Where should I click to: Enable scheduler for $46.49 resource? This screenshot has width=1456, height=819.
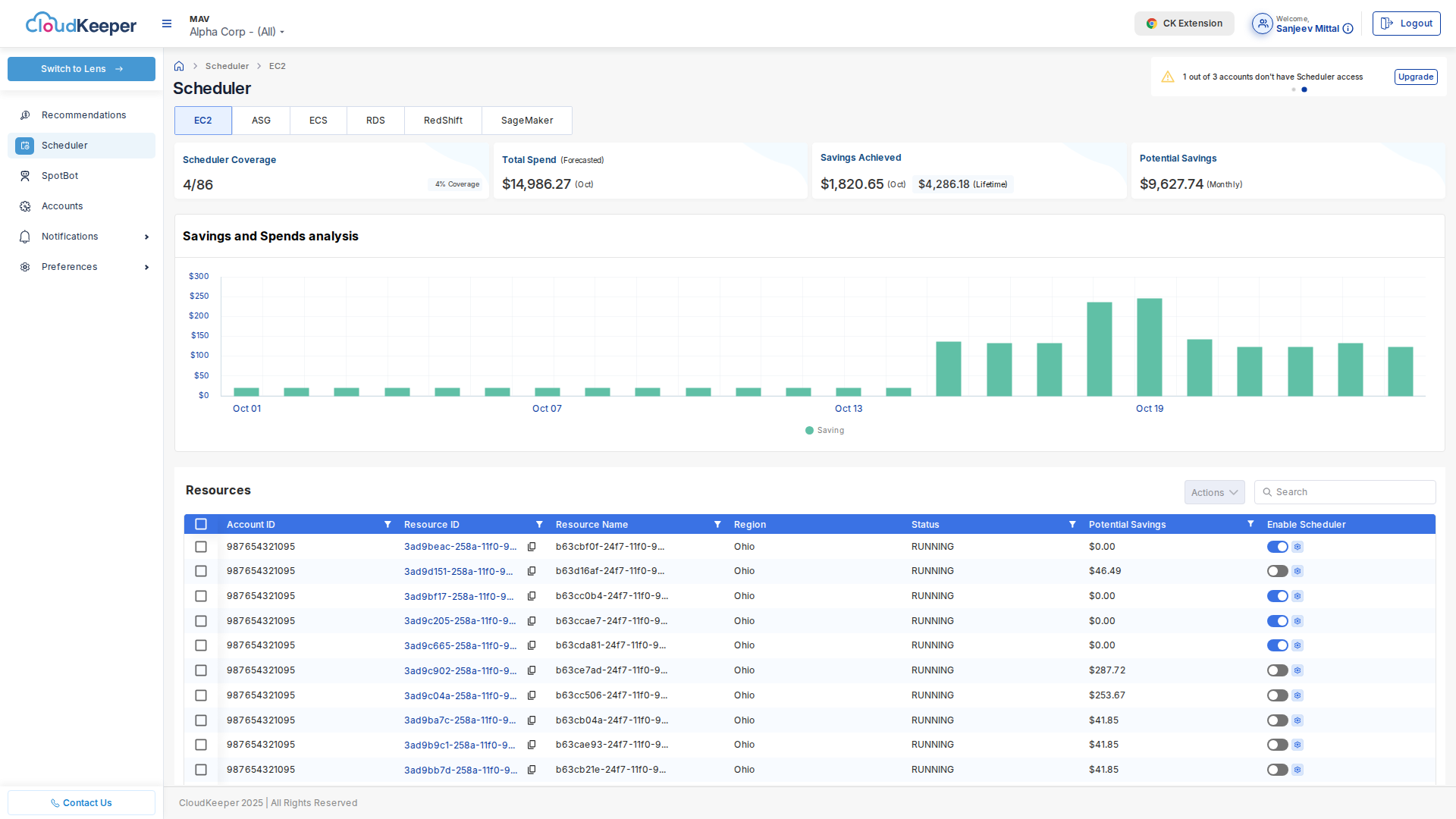click(1277, 571)
